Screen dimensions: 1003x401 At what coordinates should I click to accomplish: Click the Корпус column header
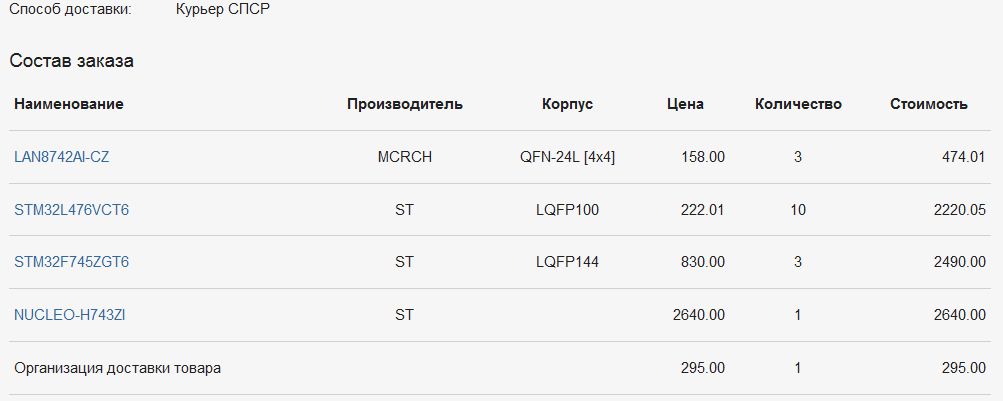coord(567,104)
